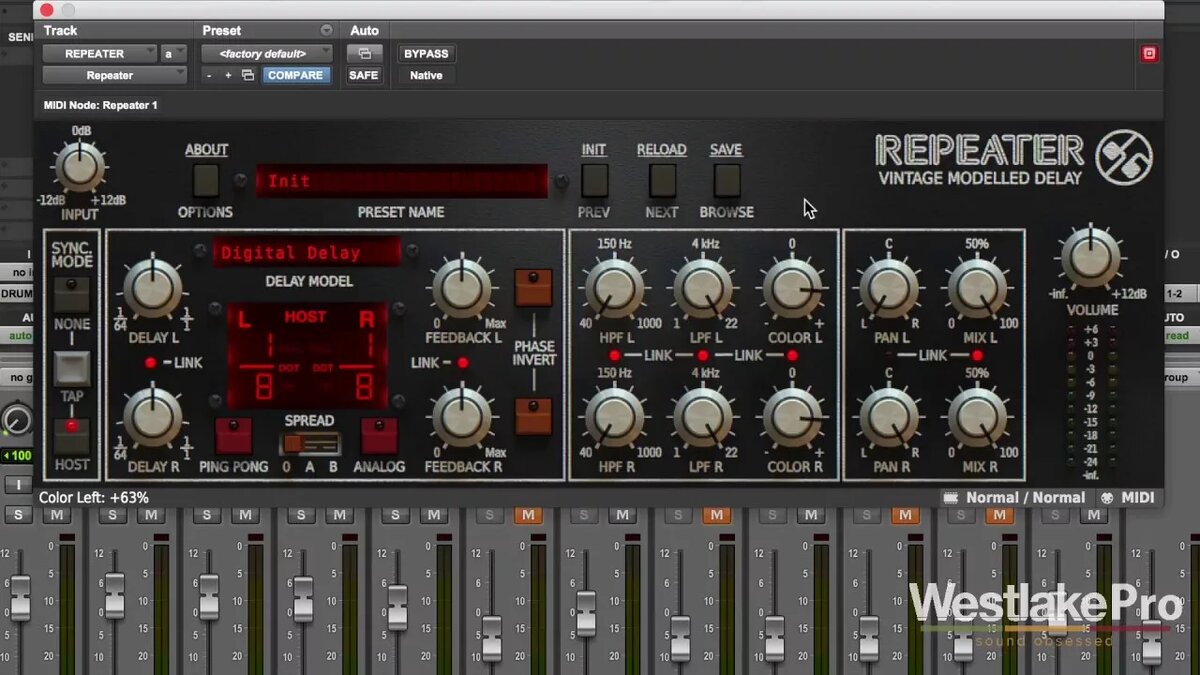
Task: Select NONE sync mode button
Action: 72,294
